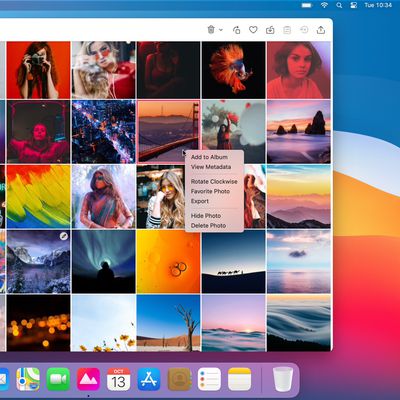400x400 pixels.
Task: Click the trash icon in the toolbar
Action: 211,30
